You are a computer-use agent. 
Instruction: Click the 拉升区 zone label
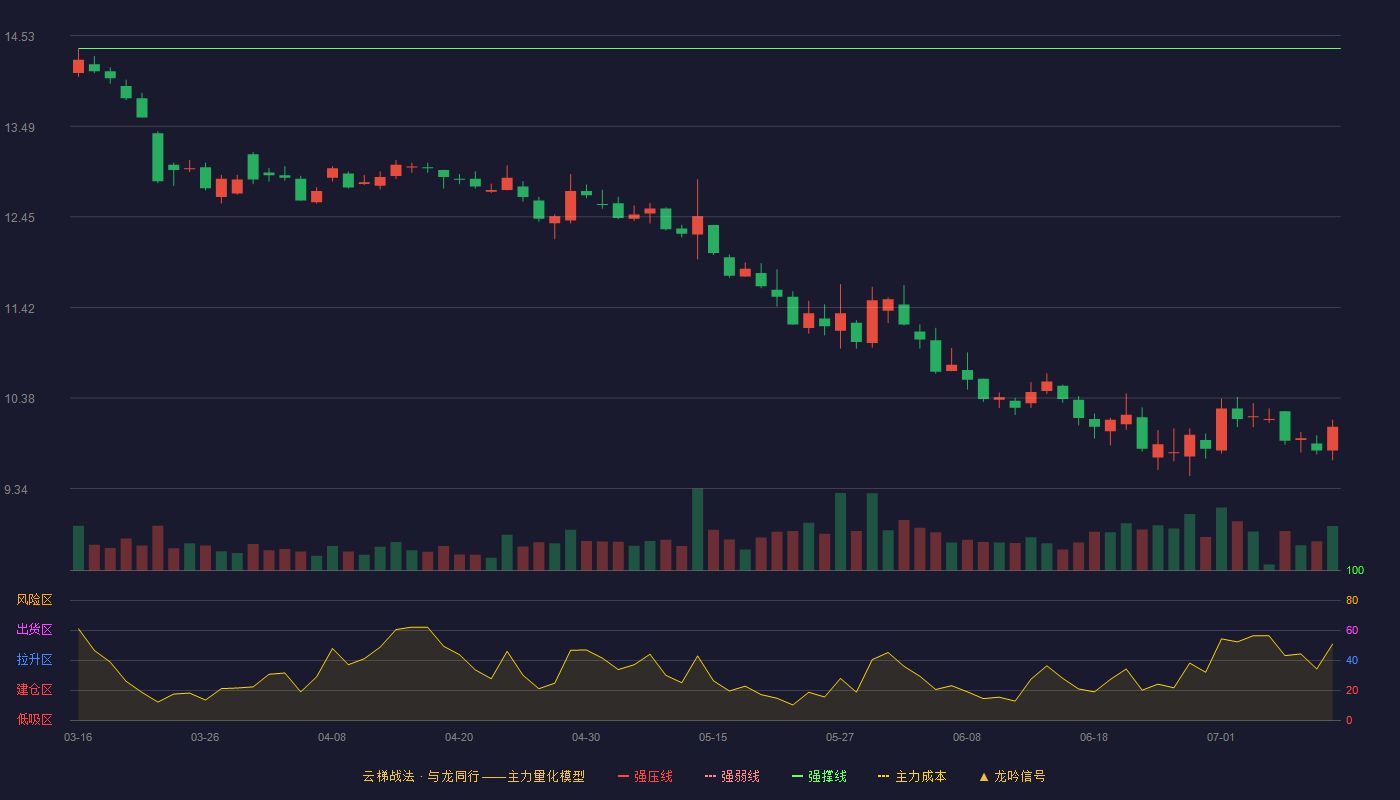pos(34,660)
